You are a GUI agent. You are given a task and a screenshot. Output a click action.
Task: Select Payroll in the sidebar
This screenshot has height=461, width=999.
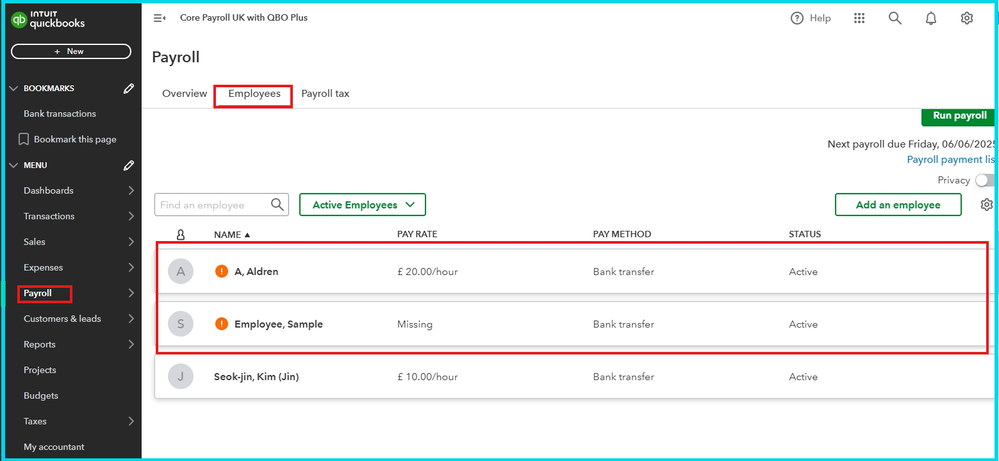[38, 294]
